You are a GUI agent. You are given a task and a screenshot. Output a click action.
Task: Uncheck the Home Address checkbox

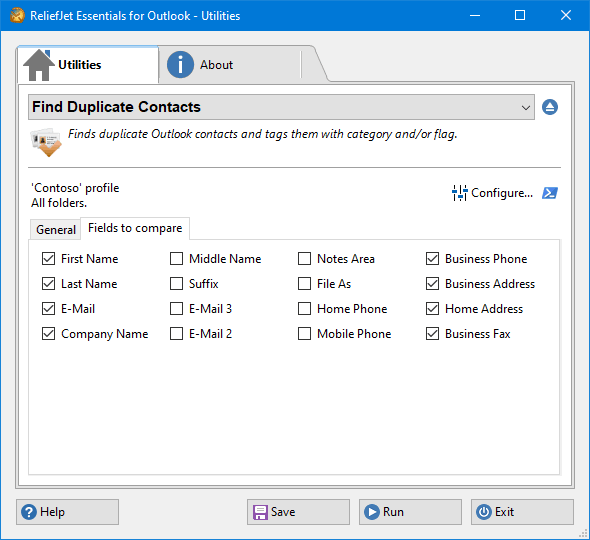[x=432, y=309]
